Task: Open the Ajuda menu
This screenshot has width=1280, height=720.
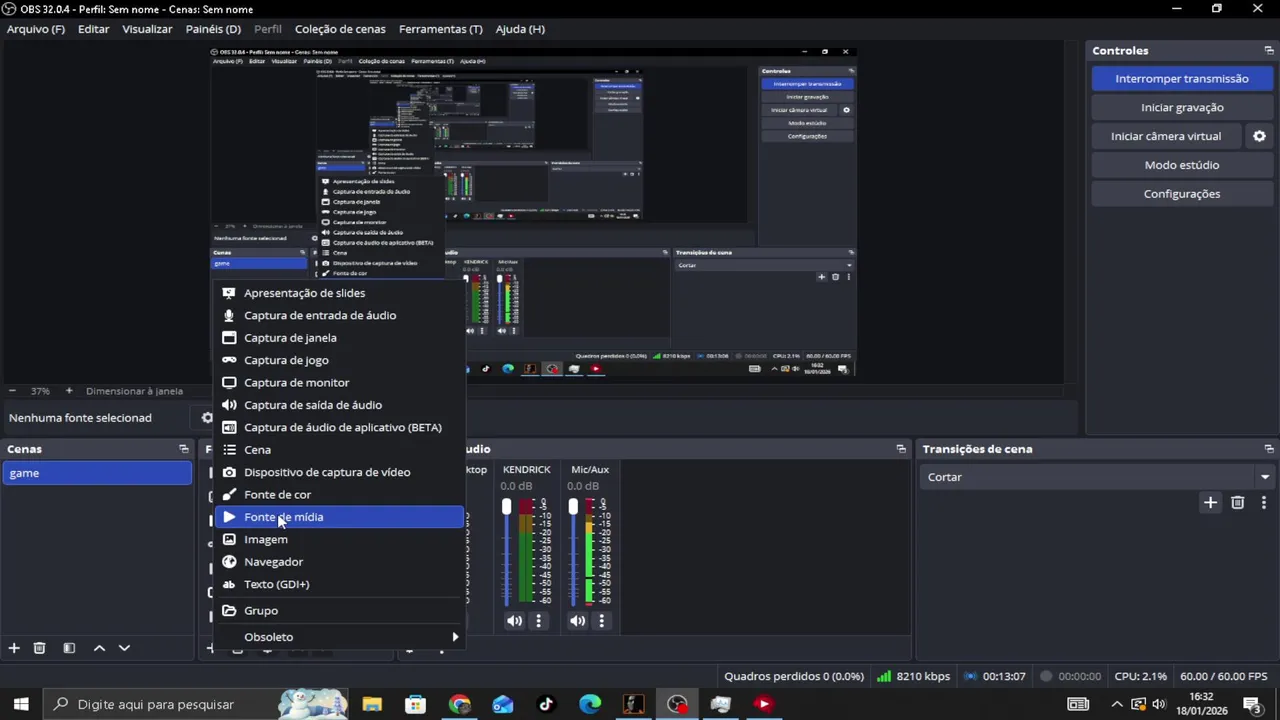Action: pyautogui.click(x=520, y=29)
